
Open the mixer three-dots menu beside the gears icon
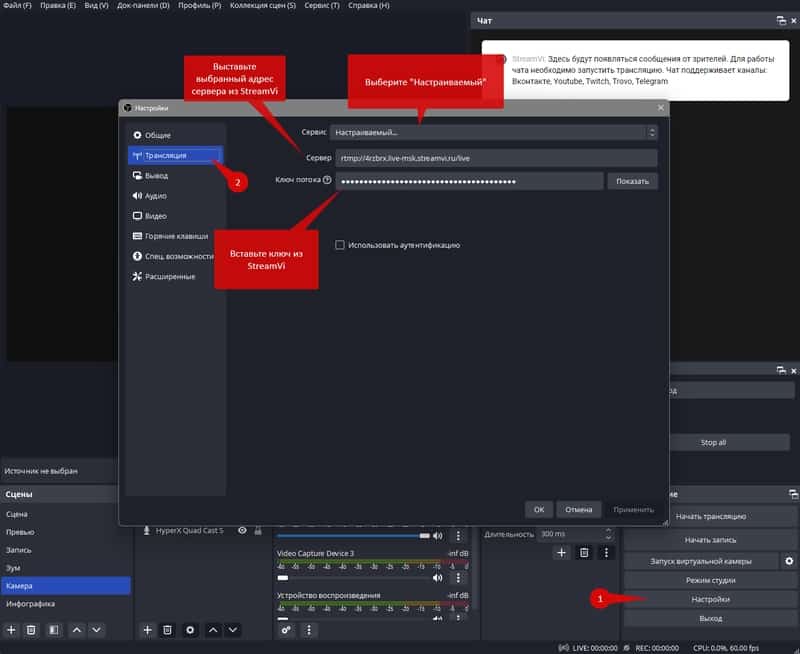pos(309,630)
